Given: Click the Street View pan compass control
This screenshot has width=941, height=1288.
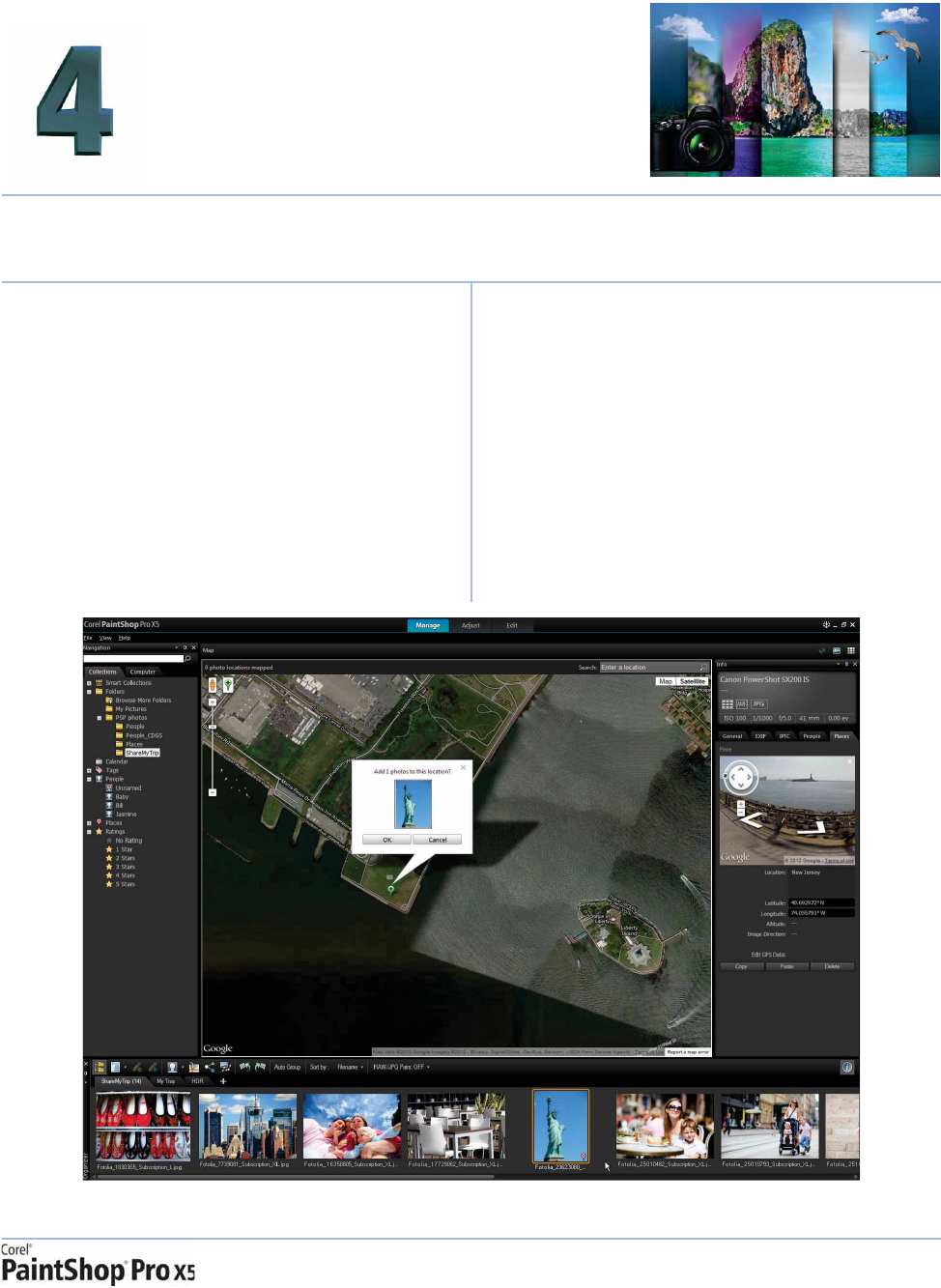Looking at the screenshot, I should [741, 778].
